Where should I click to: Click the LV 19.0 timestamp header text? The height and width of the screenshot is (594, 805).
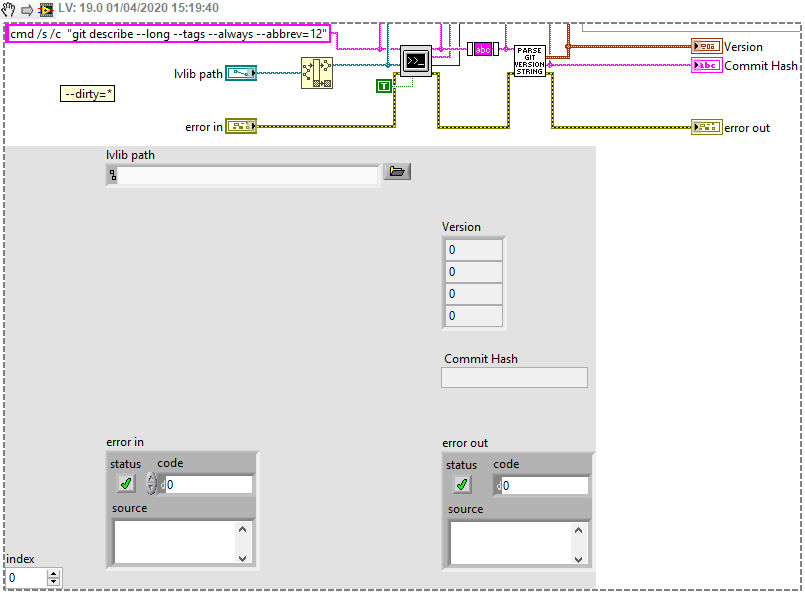138,8
